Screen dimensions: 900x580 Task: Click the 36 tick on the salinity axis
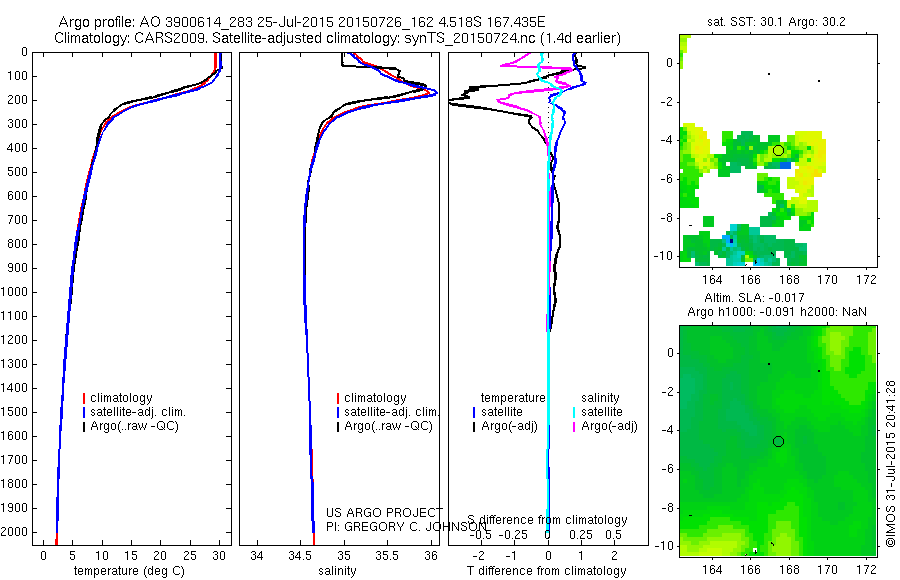tap(431, 555)
